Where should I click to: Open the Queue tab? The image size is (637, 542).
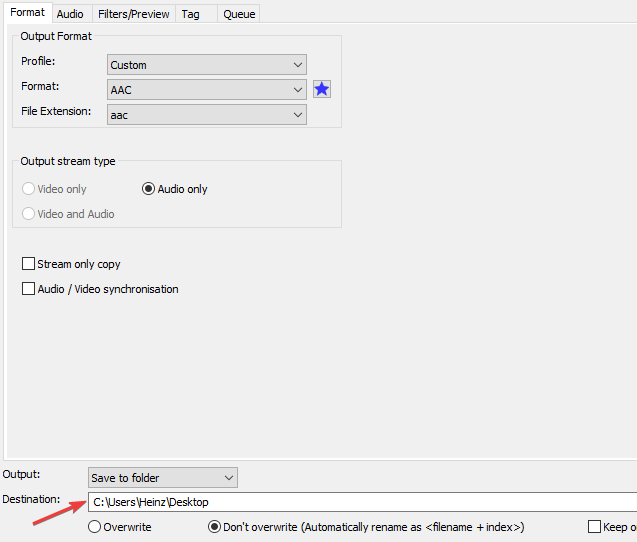[239, 14]
